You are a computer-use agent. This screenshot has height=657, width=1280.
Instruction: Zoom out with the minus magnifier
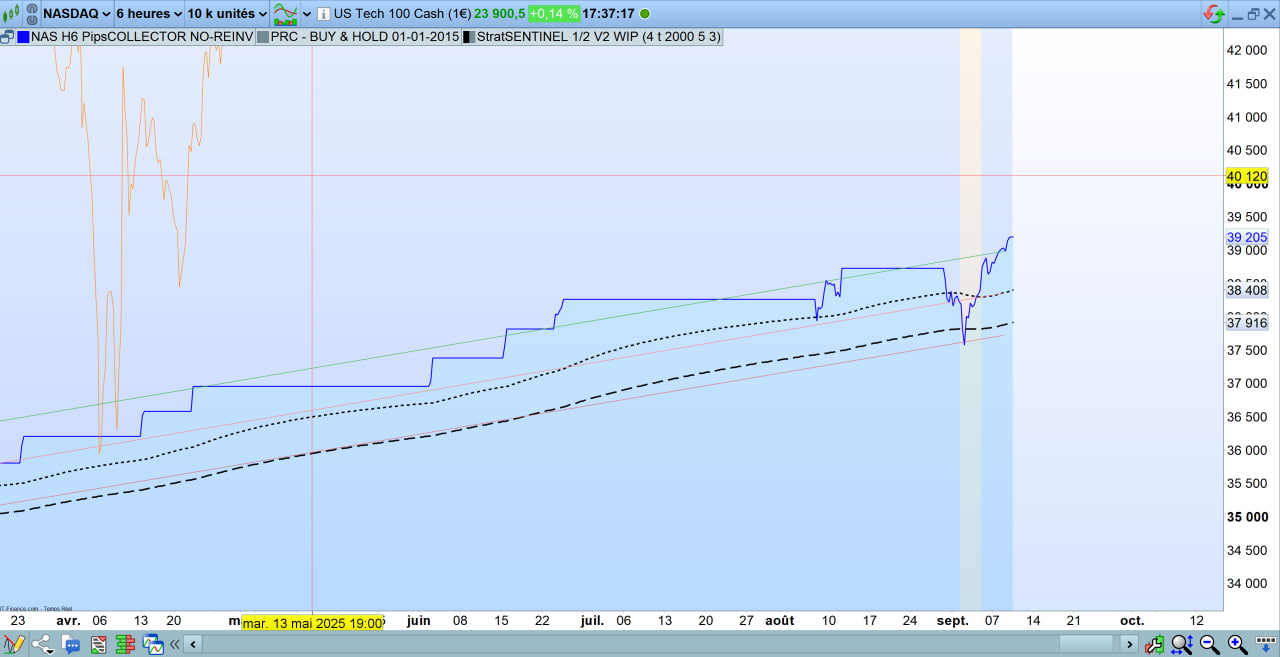click(x=1209, y=644)
